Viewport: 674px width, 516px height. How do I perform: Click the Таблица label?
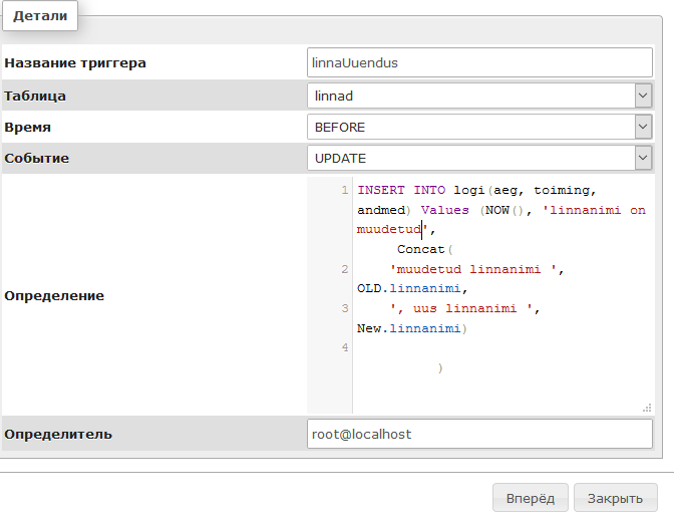pos(35,96)
